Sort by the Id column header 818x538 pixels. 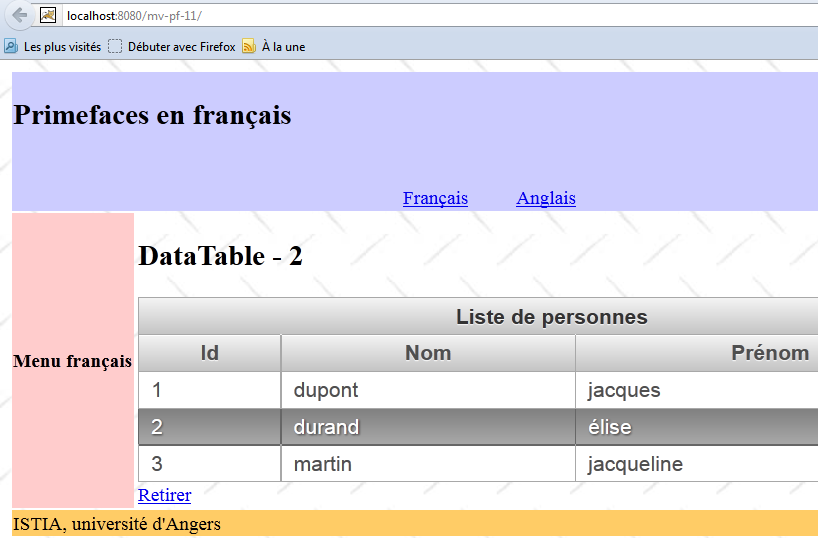(209, 353)
